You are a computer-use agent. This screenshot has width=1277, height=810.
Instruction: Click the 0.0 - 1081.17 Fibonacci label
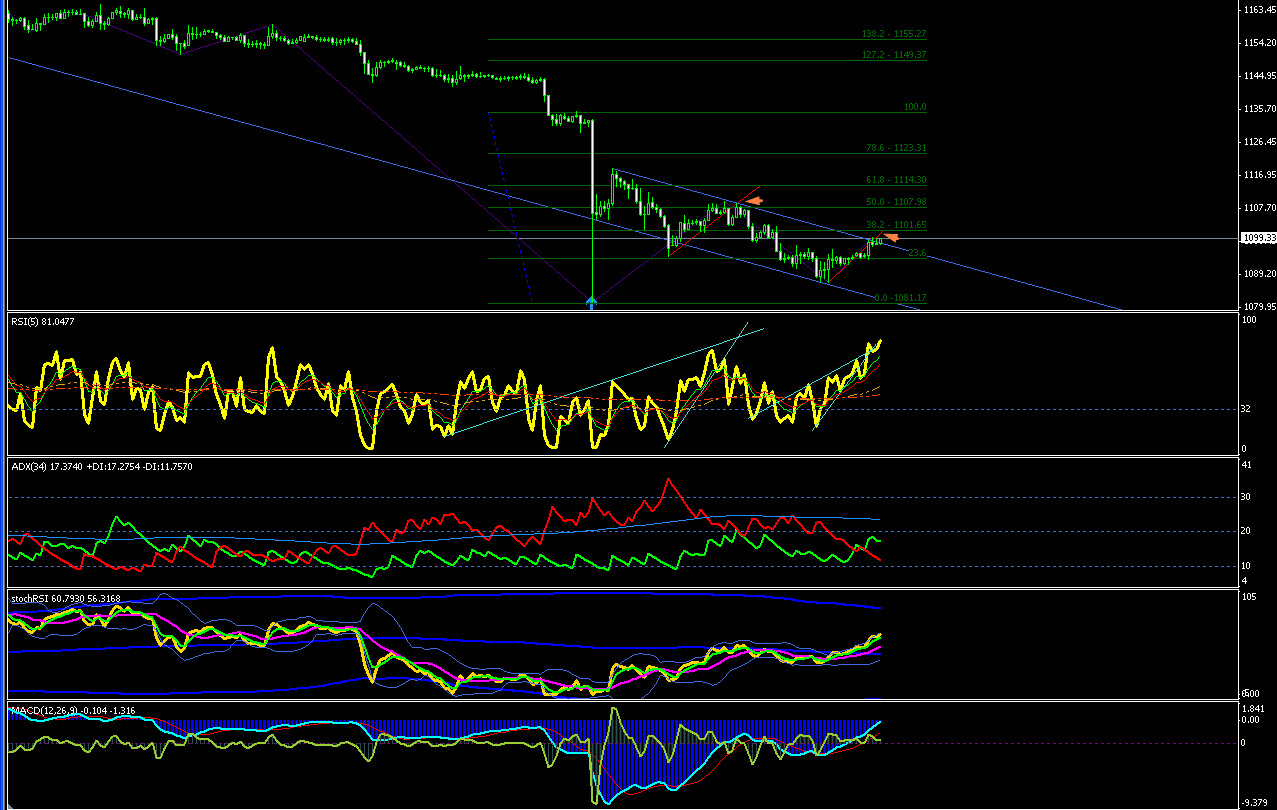900,298
